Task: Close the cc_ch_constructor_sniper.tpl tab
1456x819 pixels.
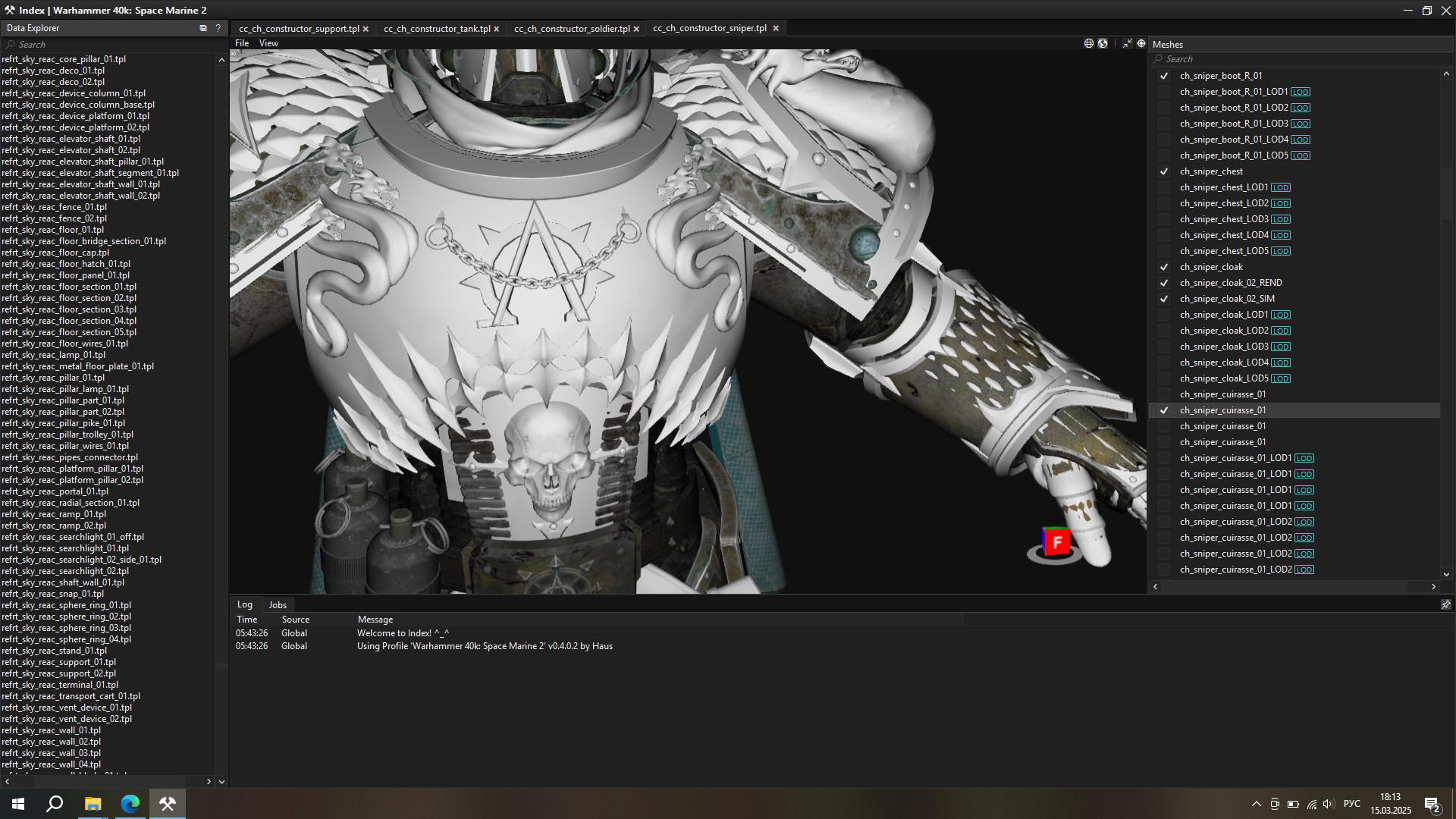Action: point(776,28)
